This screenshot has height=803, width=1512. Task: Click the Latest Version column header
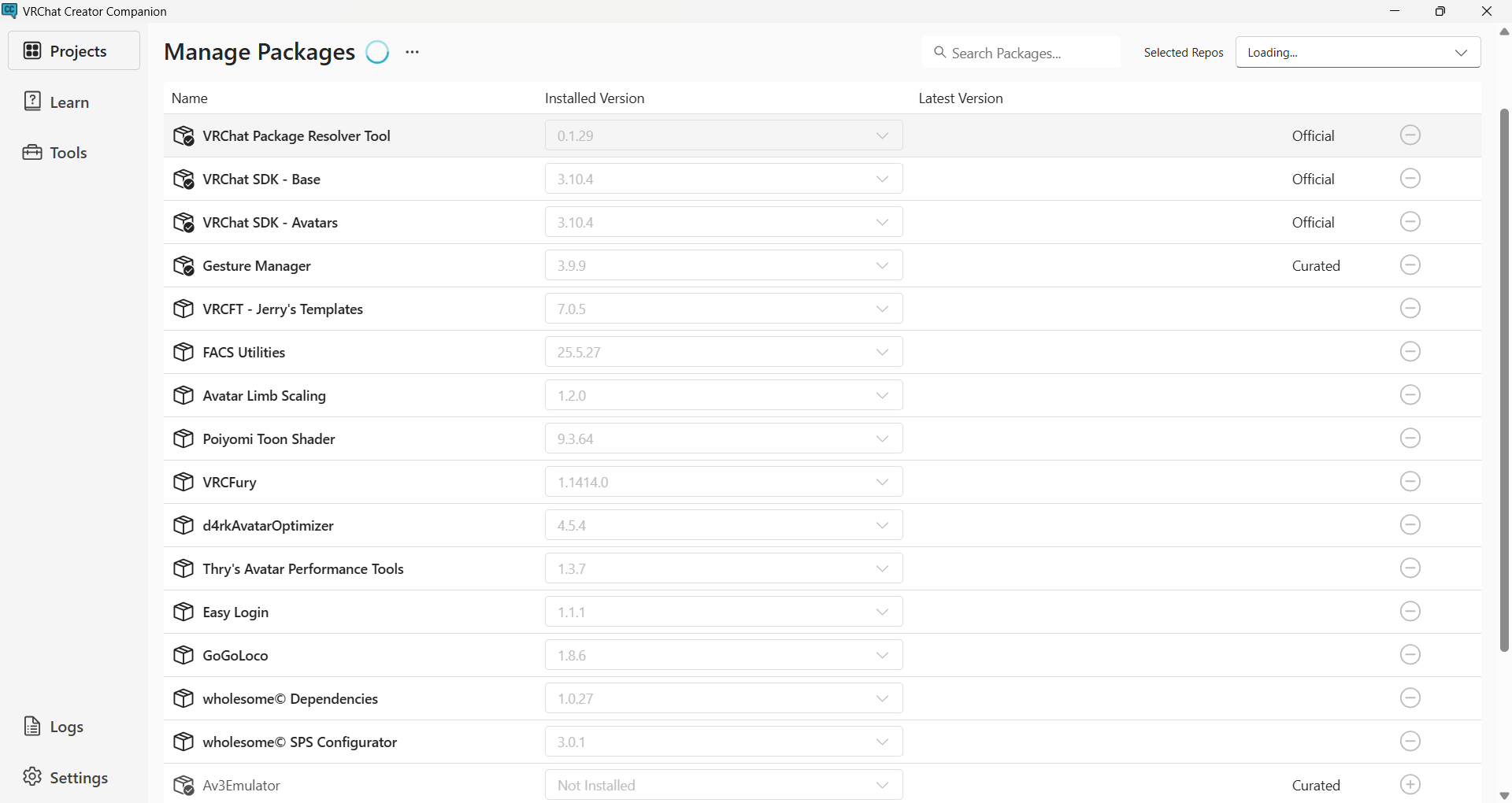point(961,98)
